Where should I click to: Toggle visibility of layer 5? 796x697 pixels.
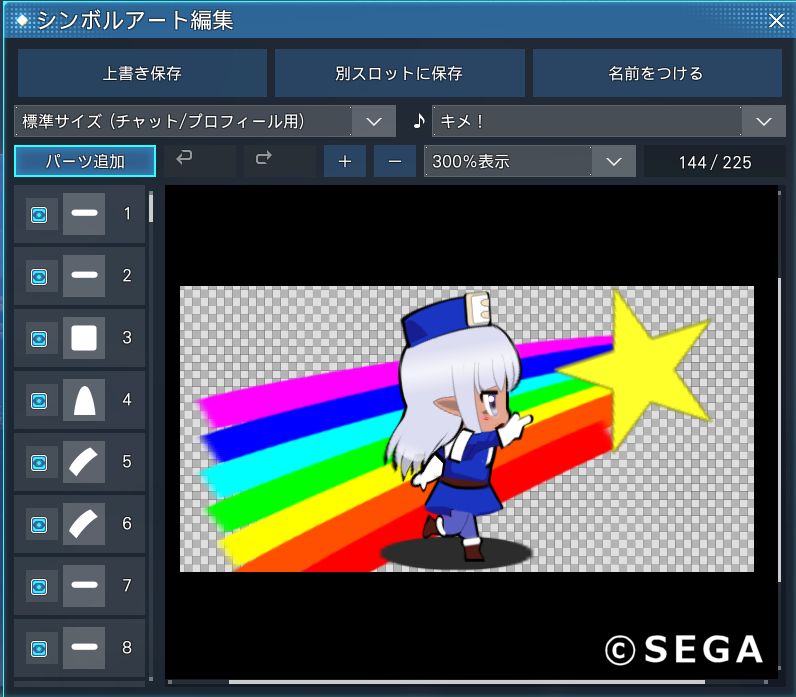tap(39, 463)
